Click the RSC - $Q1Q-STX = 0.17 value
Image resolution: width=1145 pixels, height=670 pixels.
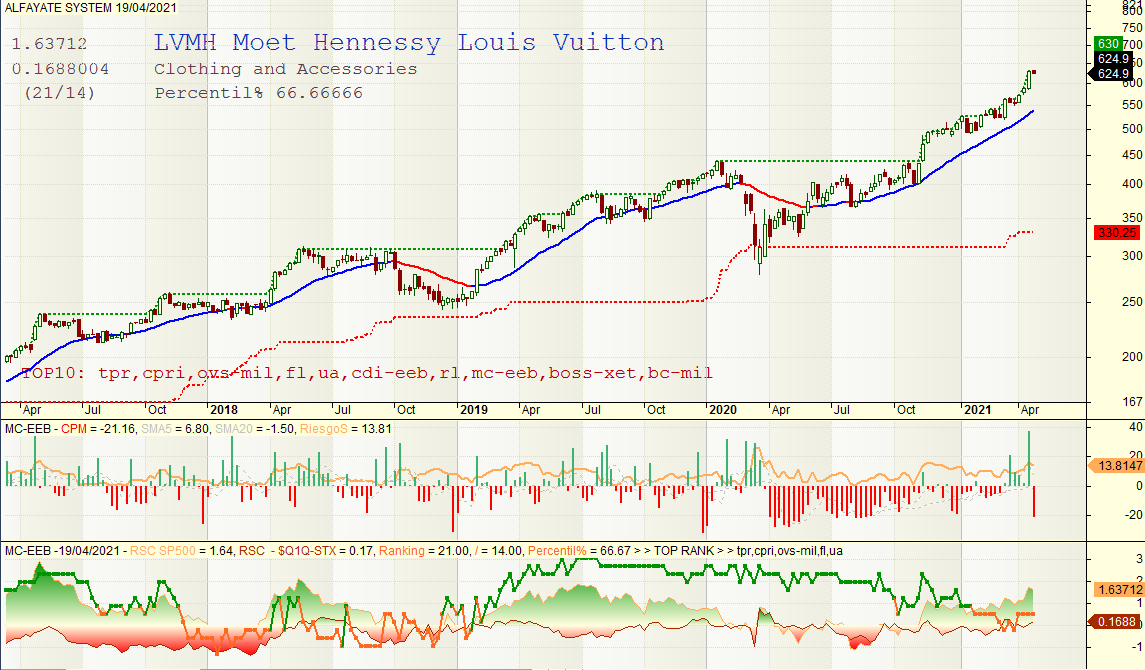[x=307, y=551]
